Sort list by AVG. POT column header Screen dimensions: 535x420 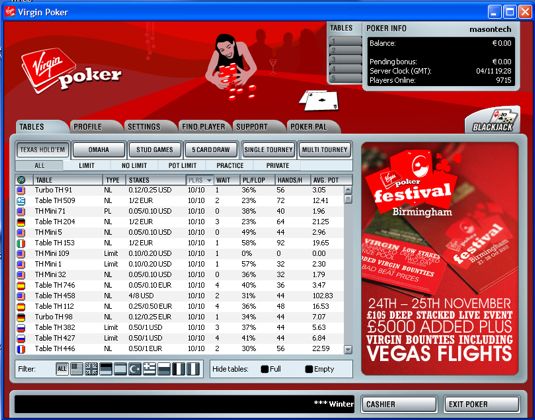(x=331, y=180)
